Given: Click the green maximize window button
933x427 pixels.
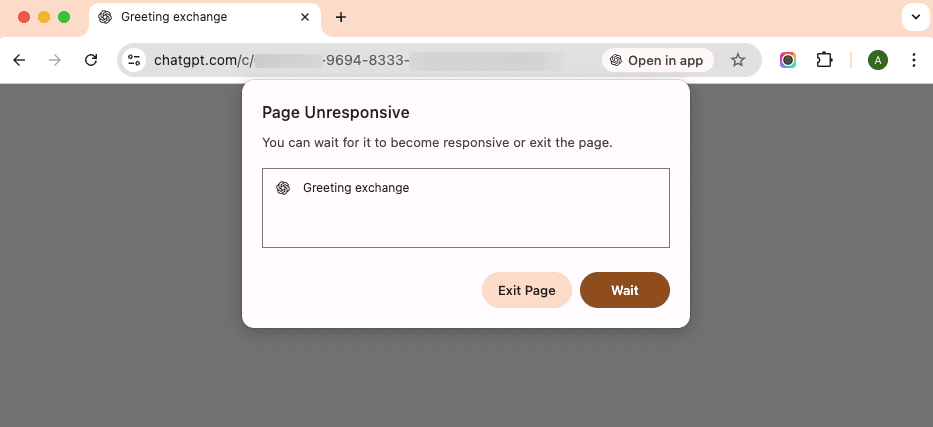Looking at the screenshot, I should (64, 17).
